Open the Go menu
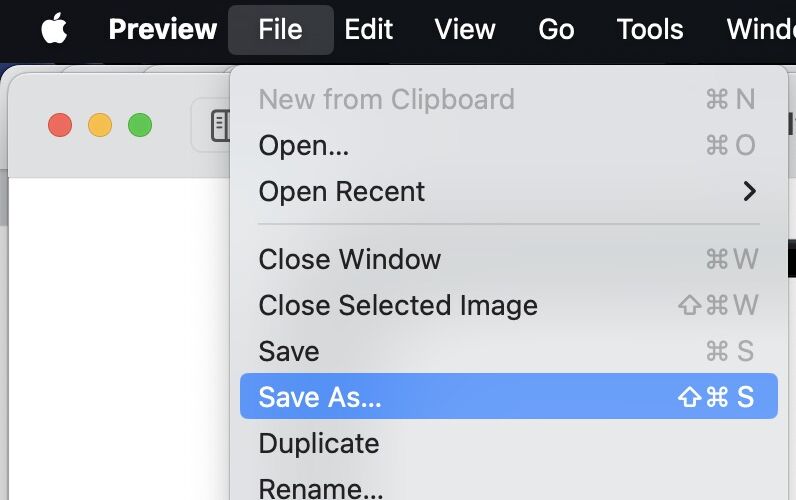Screen dimensions: 796x500 click(556, 29)
